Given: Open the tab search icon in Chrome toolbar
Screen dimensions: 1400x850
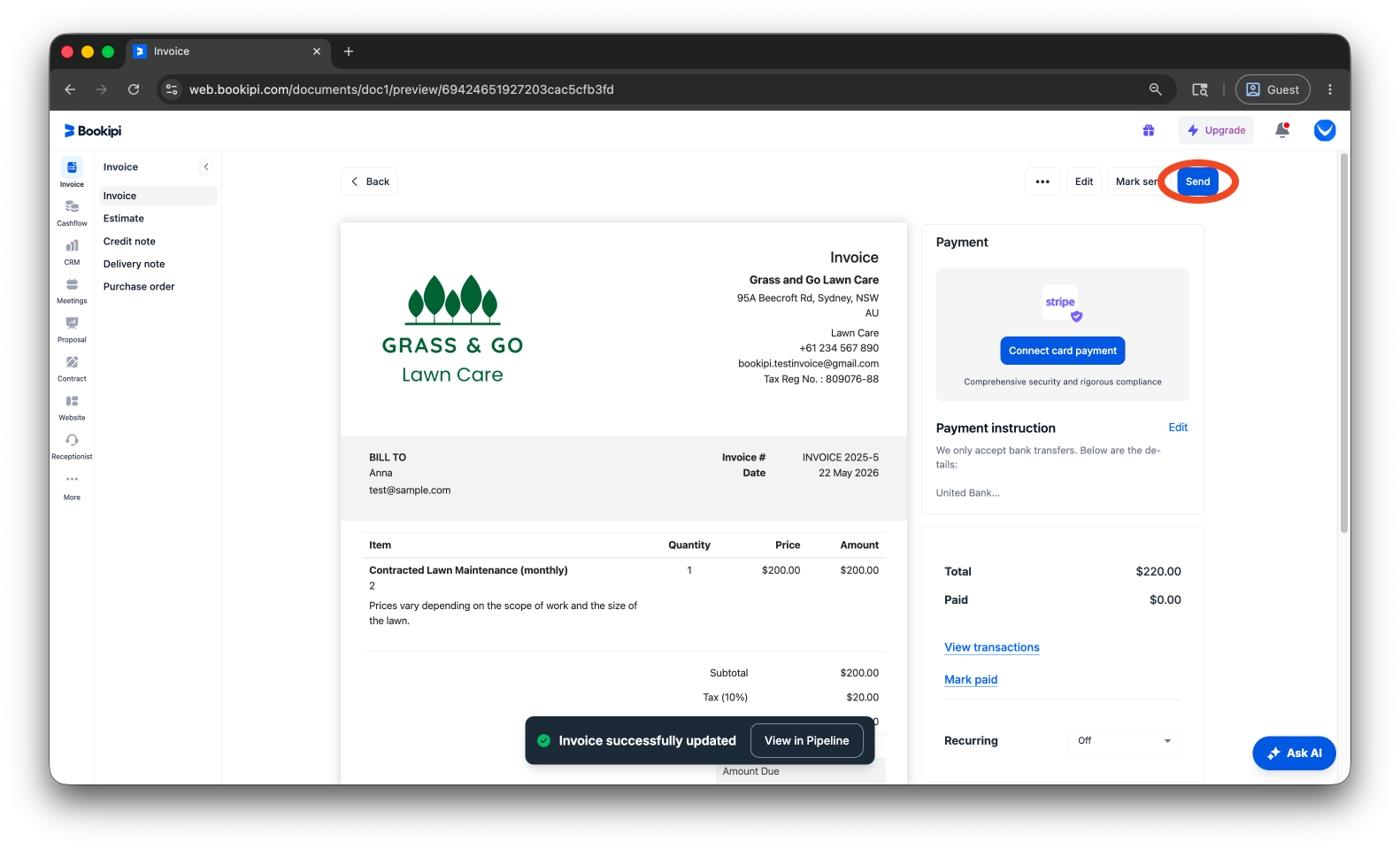Looking at the screenshot, I should [1200, 89].
